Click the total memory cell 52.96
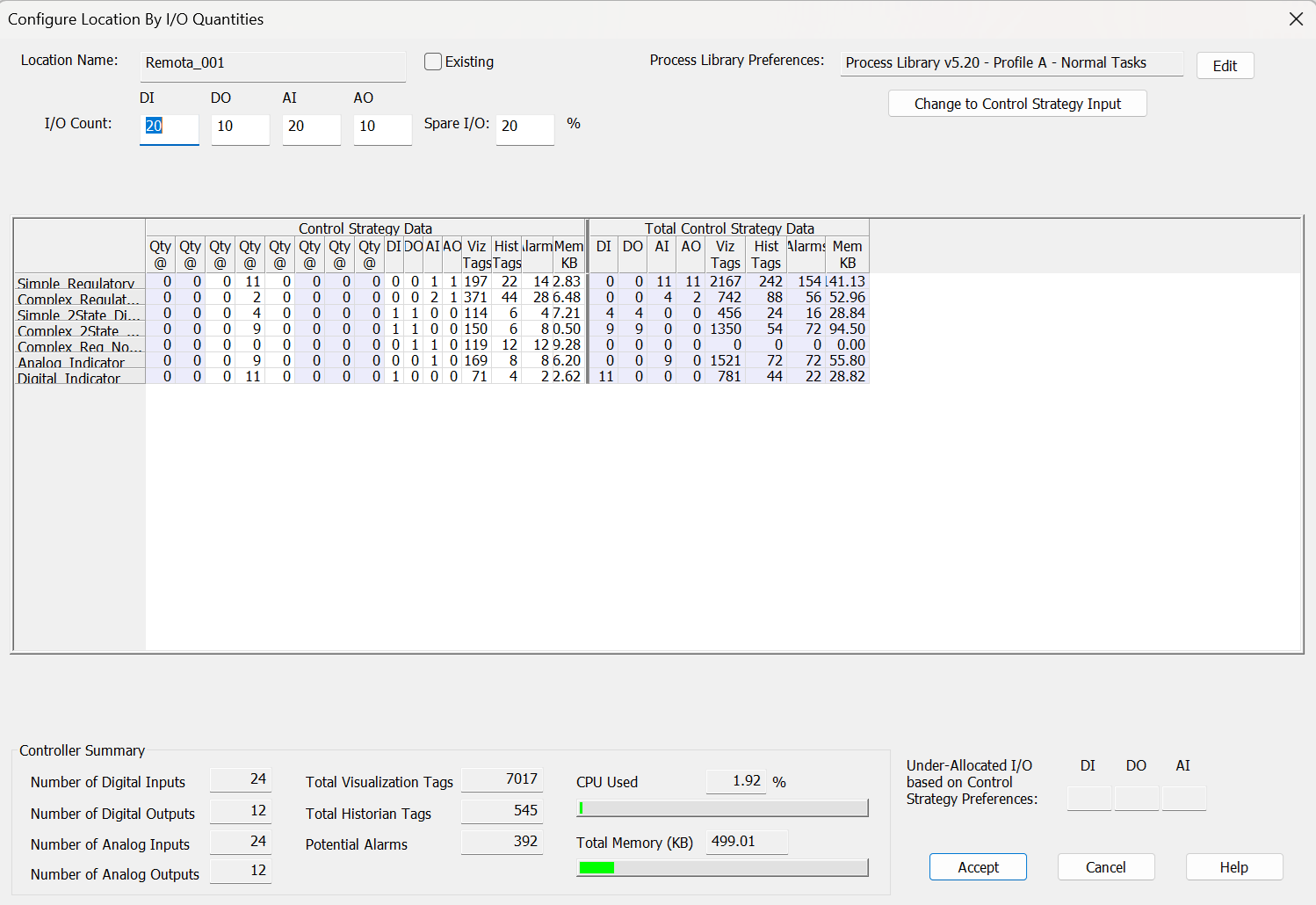 point(847,297)
